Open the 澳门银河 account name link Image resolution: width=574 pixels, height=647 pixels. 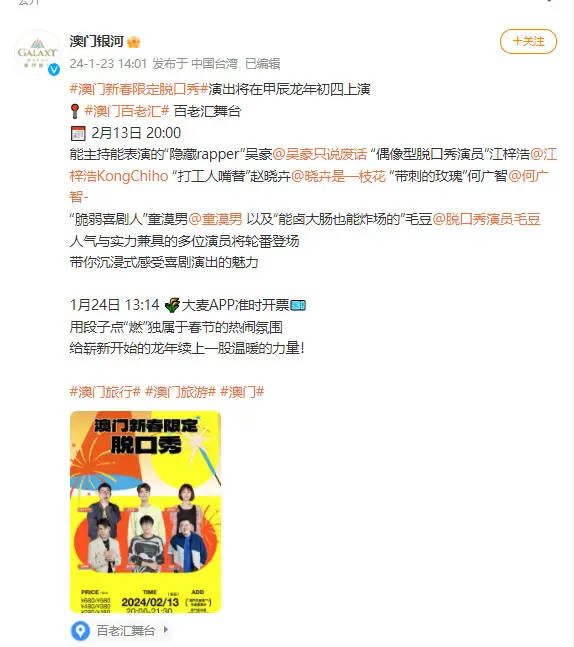pos(97,41)
